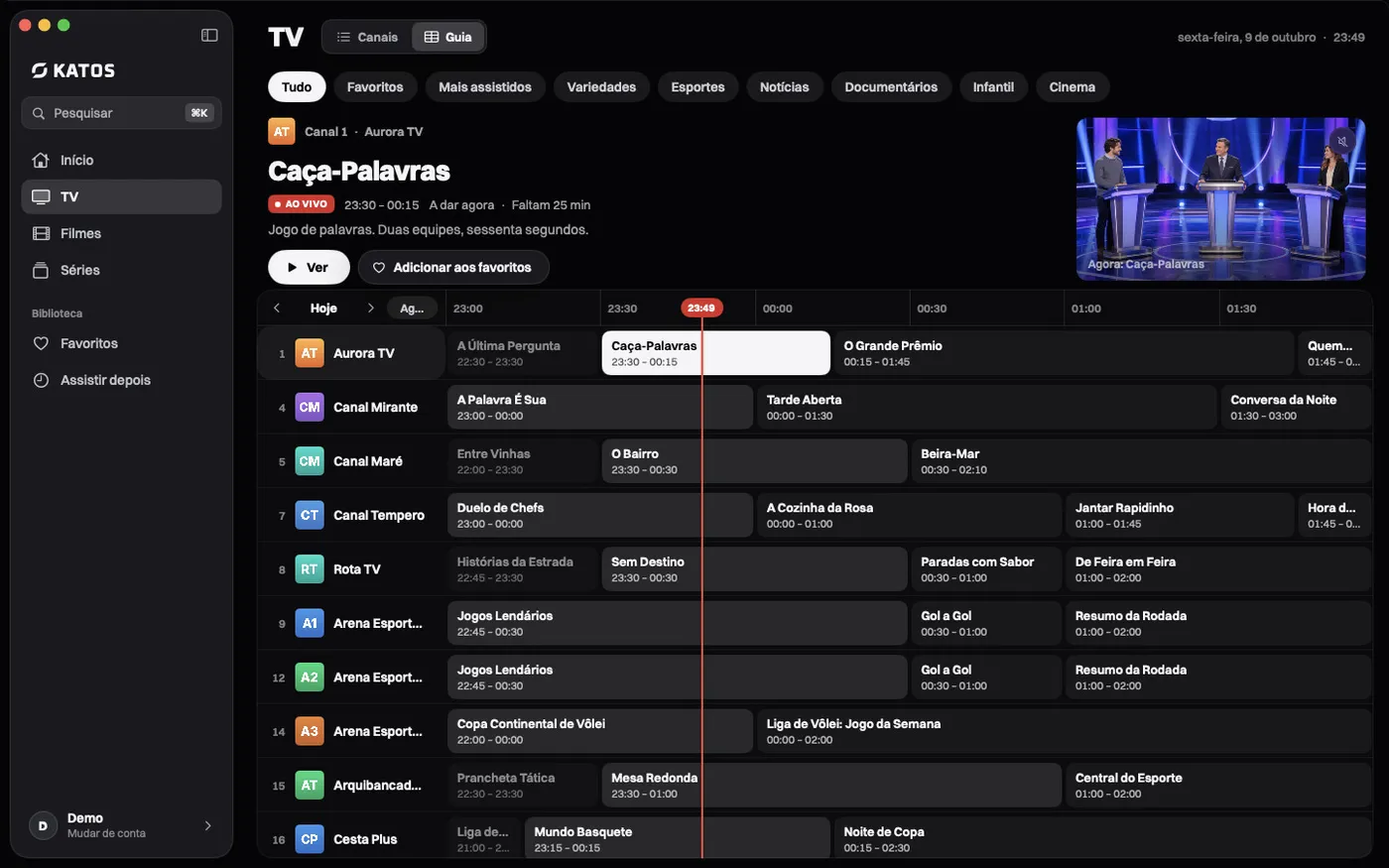Viewport: 1389px width, 868px height.
Task: Open Séries section in the sidebar
Action: click(121, 270)
